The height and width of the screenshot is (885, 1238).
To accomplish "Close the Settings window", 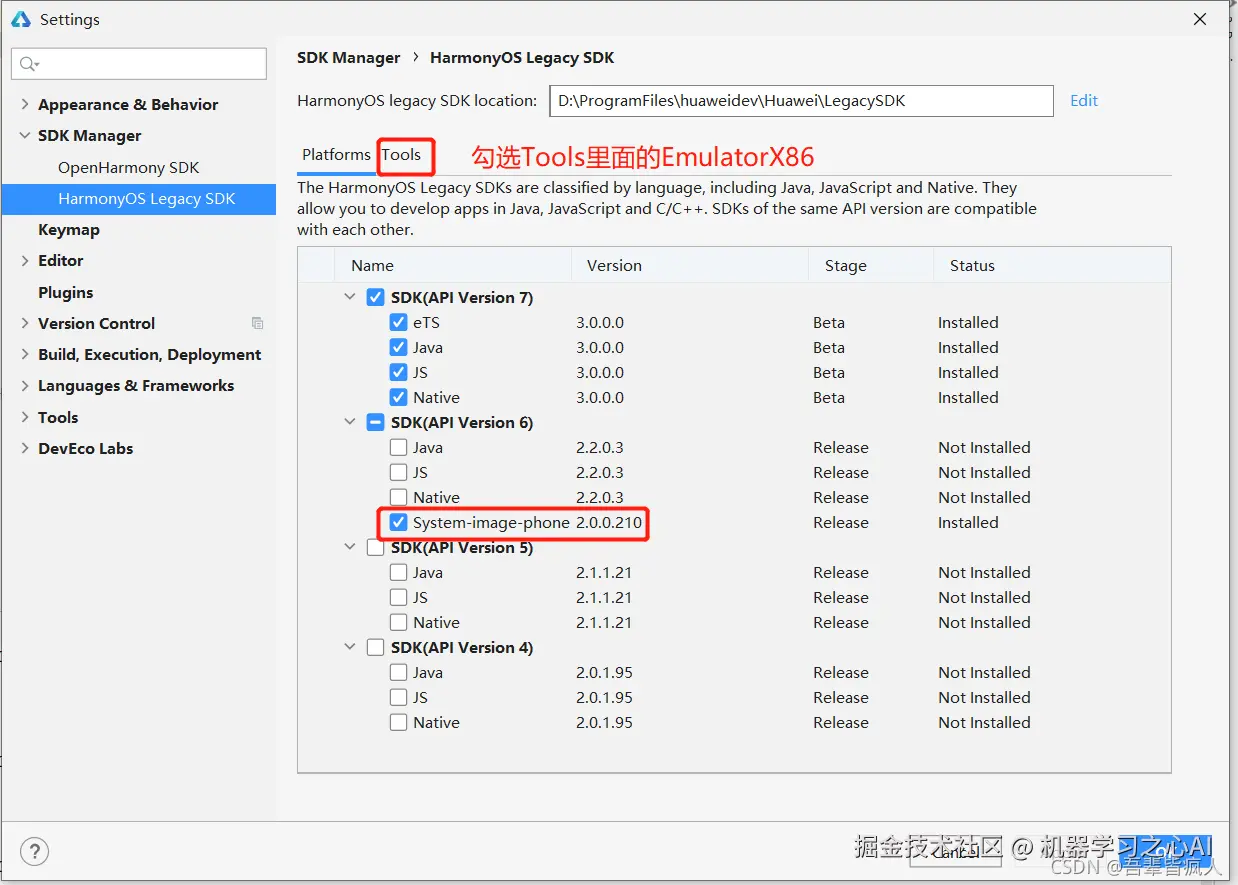I will click(1199, 19).
